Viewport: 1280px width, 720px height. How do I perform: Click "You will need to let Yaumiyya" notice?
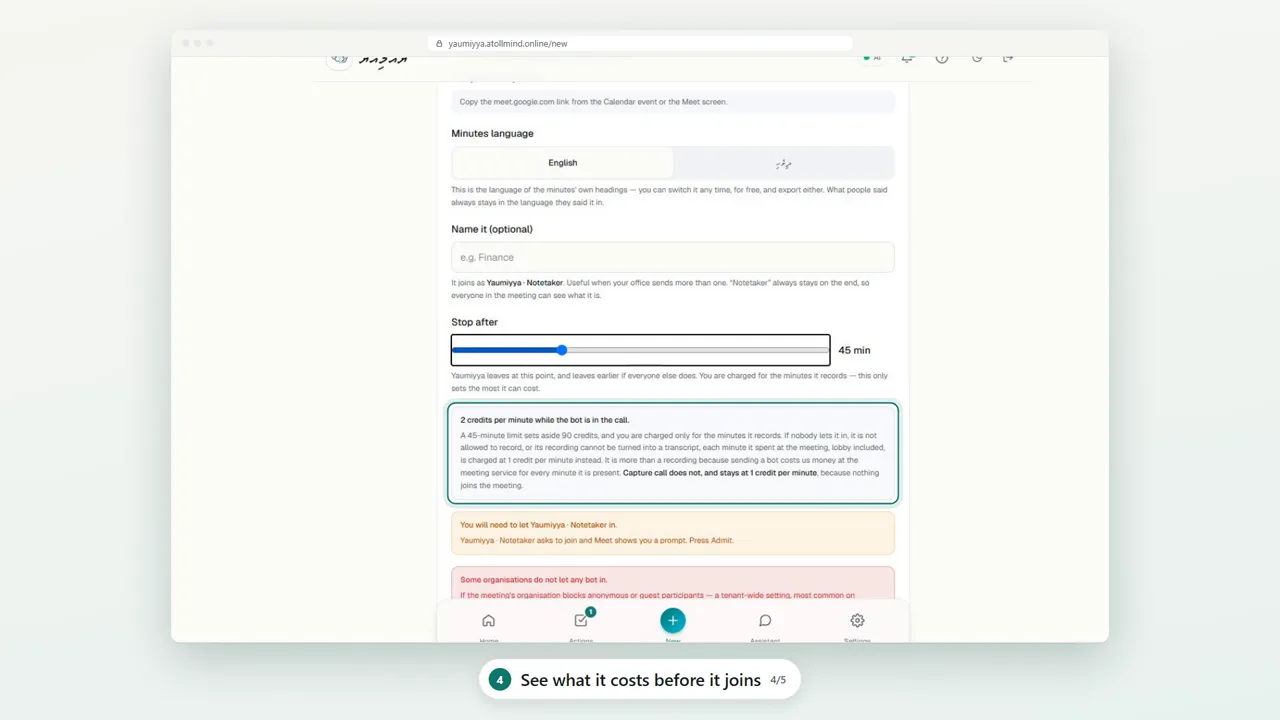click(673, 532)
